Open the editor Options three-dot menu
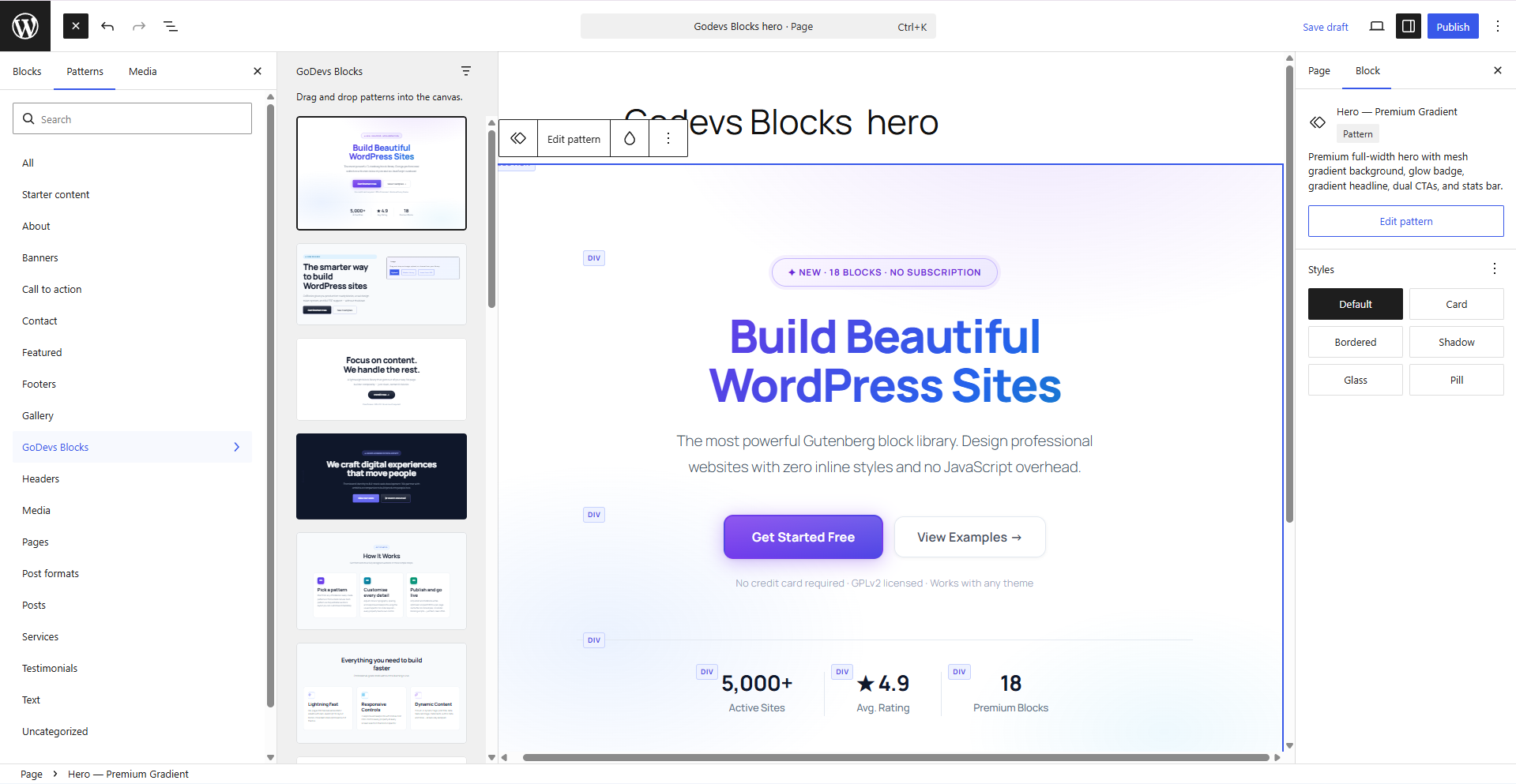1516x784 pixels. pos(1498,26)
